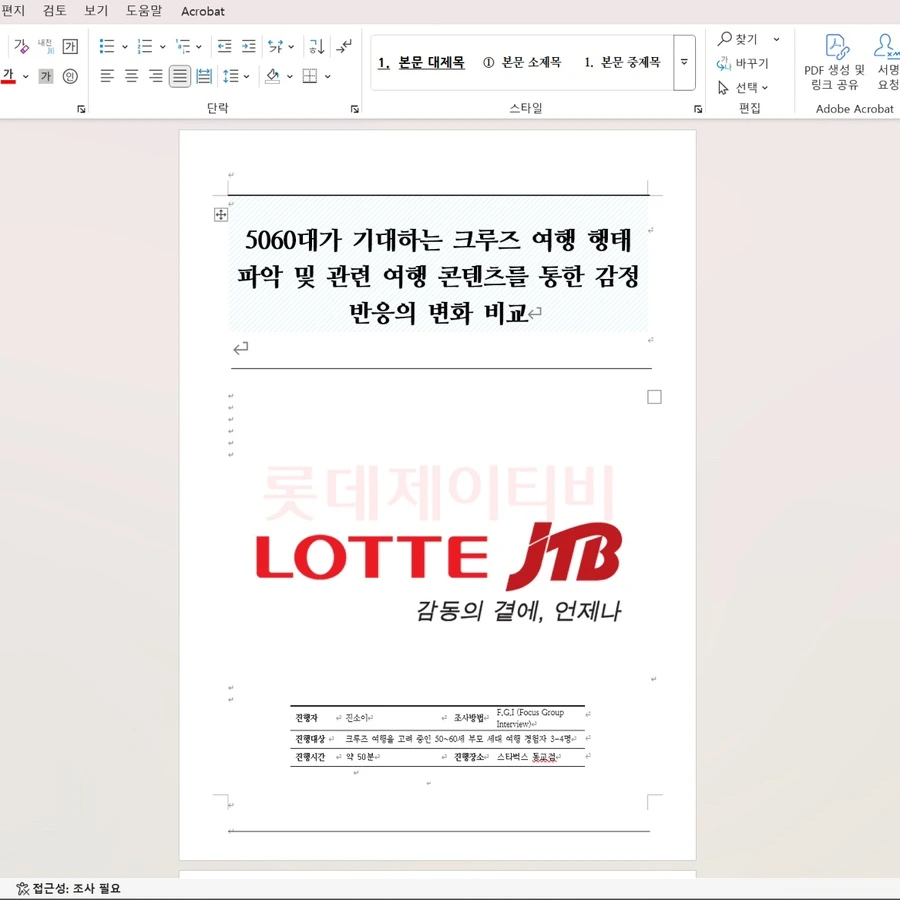Click the phonetic guide icon

pyautogui.click(x=46, y=46)
